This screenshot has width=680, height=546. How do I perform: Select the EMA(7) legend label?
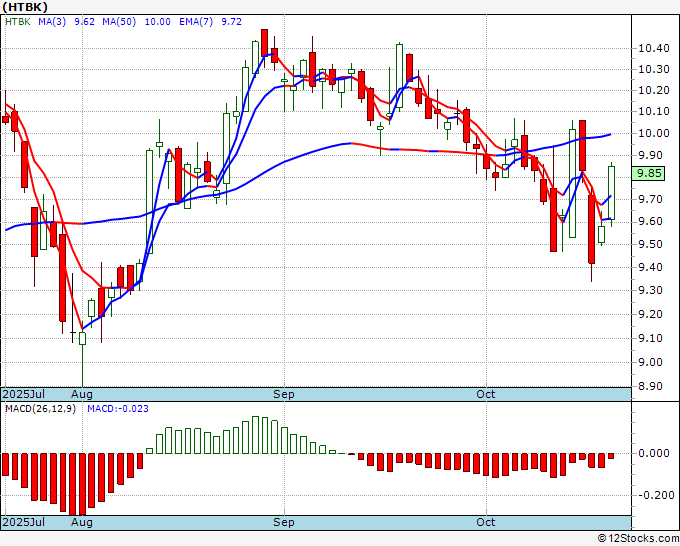point(196,22)
